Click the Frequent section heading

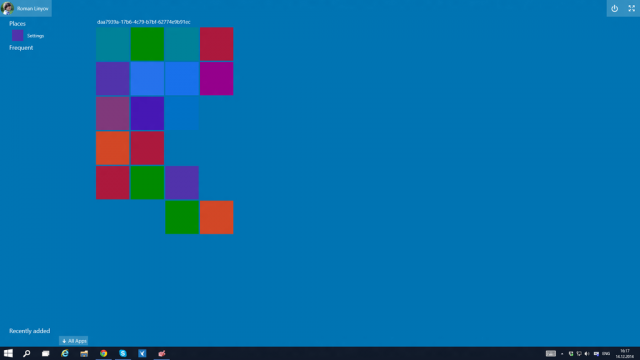21,48
